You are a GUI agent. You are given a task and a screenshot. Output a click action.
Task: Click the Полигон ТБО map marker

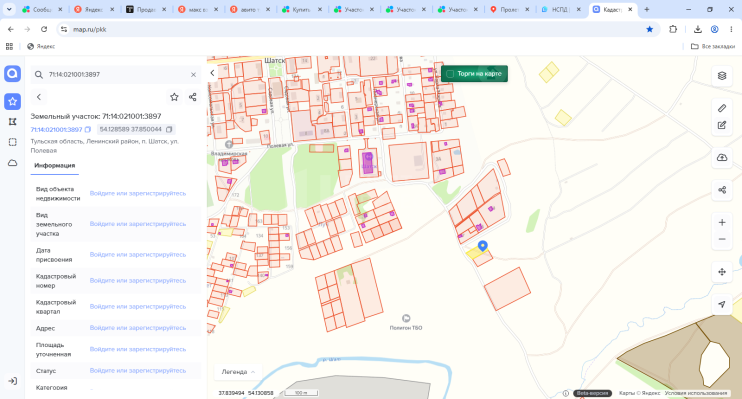pyautogui.click(x=406, y=318)
